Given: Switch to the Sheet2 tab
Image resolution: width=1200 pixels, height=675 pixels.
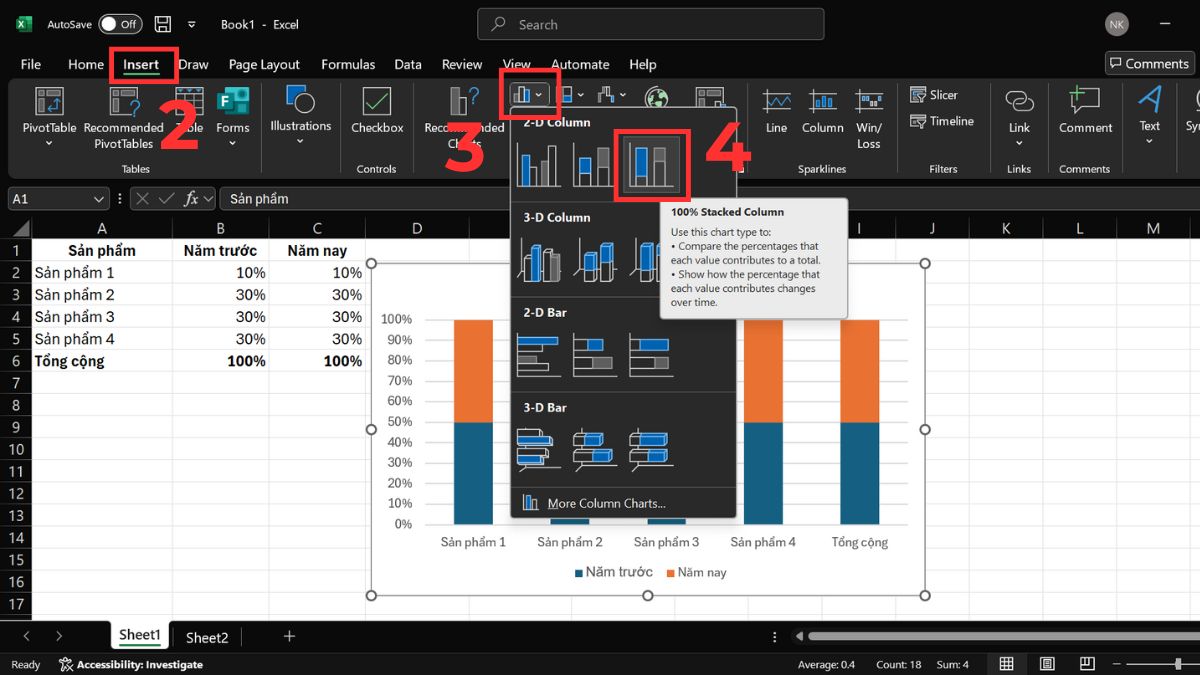Looking at the screenshot, I should coord(207,637).
